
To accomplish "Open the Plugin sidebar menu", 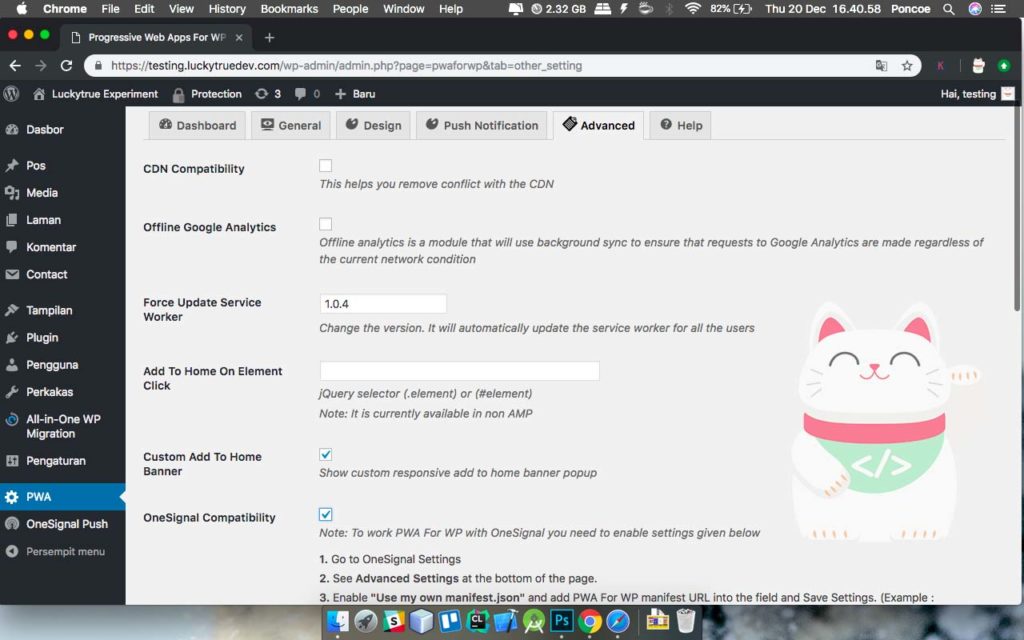I will 63,338.
